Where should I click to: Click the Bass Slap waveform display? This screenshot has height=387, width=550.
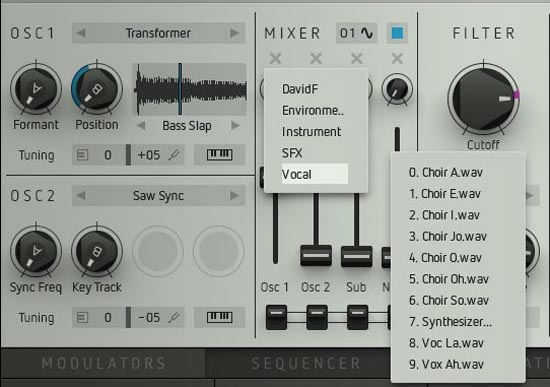click(x=190, y=89)
